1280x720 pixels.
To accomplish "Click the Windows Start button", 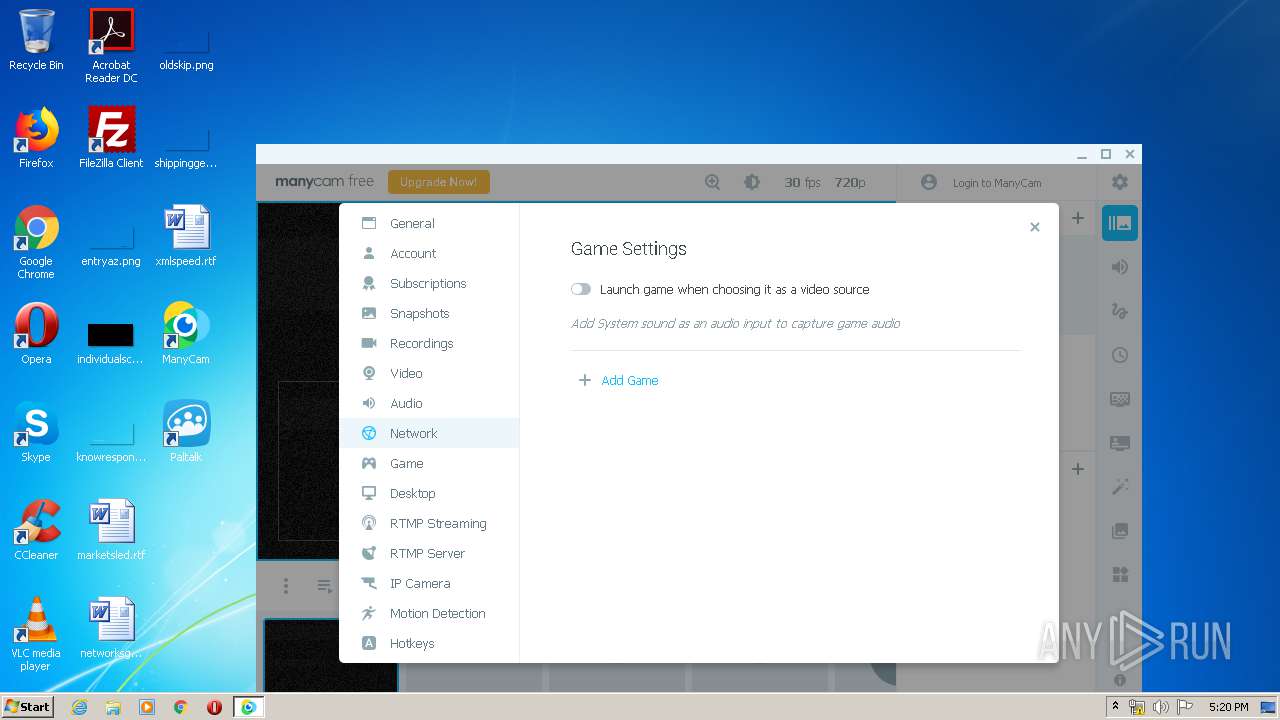I will point(28,706).
